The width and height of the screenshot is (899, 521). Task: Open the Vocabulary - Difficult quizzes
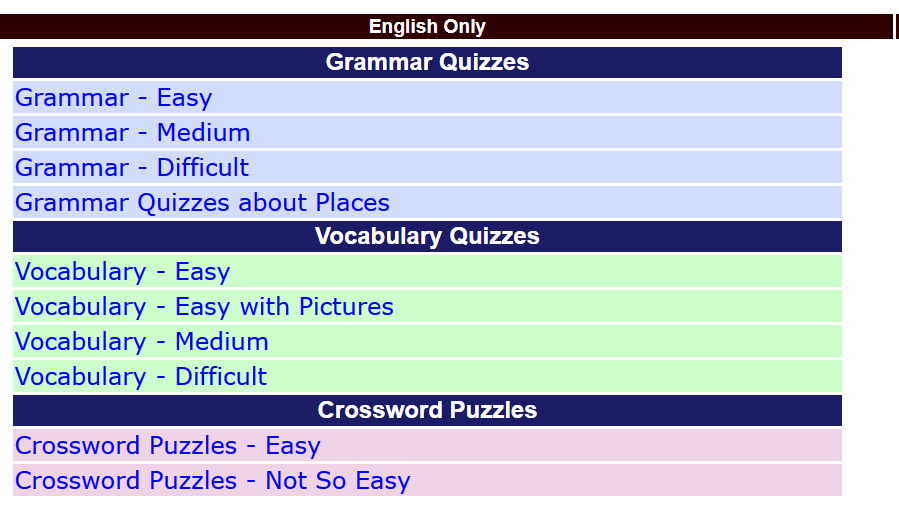(140, 377)
